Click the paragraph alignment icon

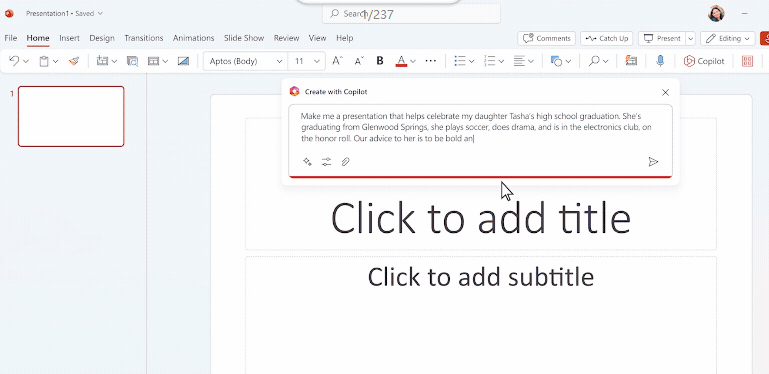point(519,61)
